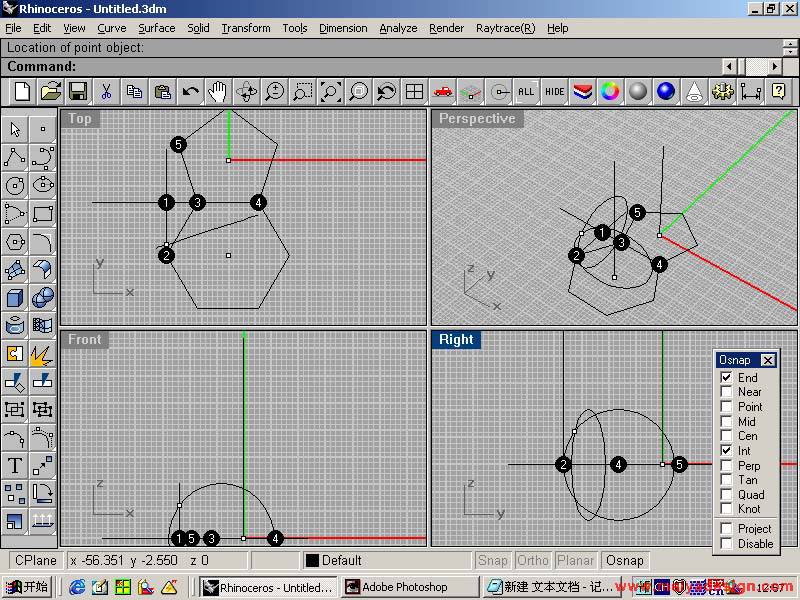The height and width of the screenshot is (600, 800).
Task: Open the Transform menu
Action: point(245,28)
